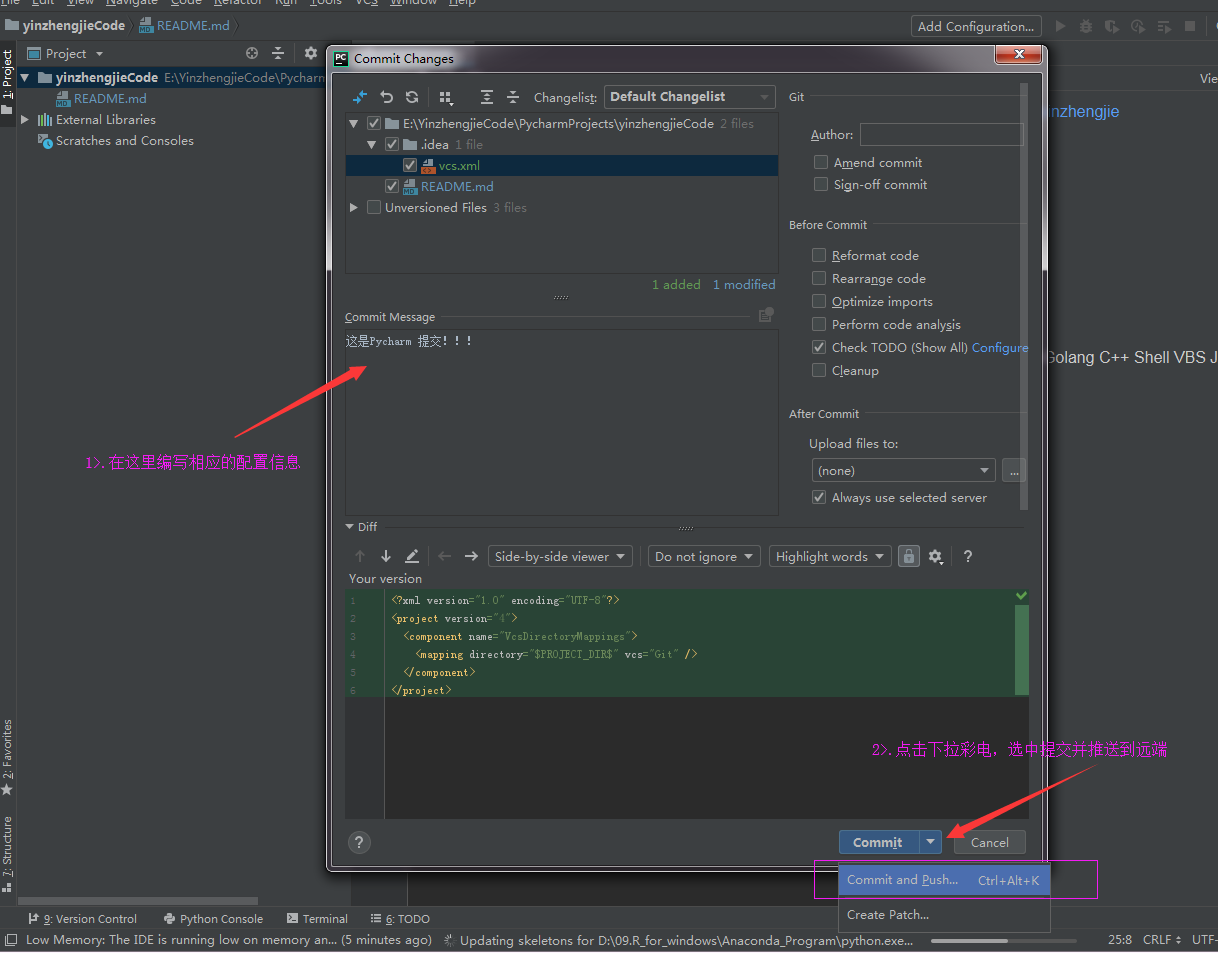The width and height of the screenshot is (1218, 953).
Task: Jump to next difference with down arrow
Action: click(386, 556)
